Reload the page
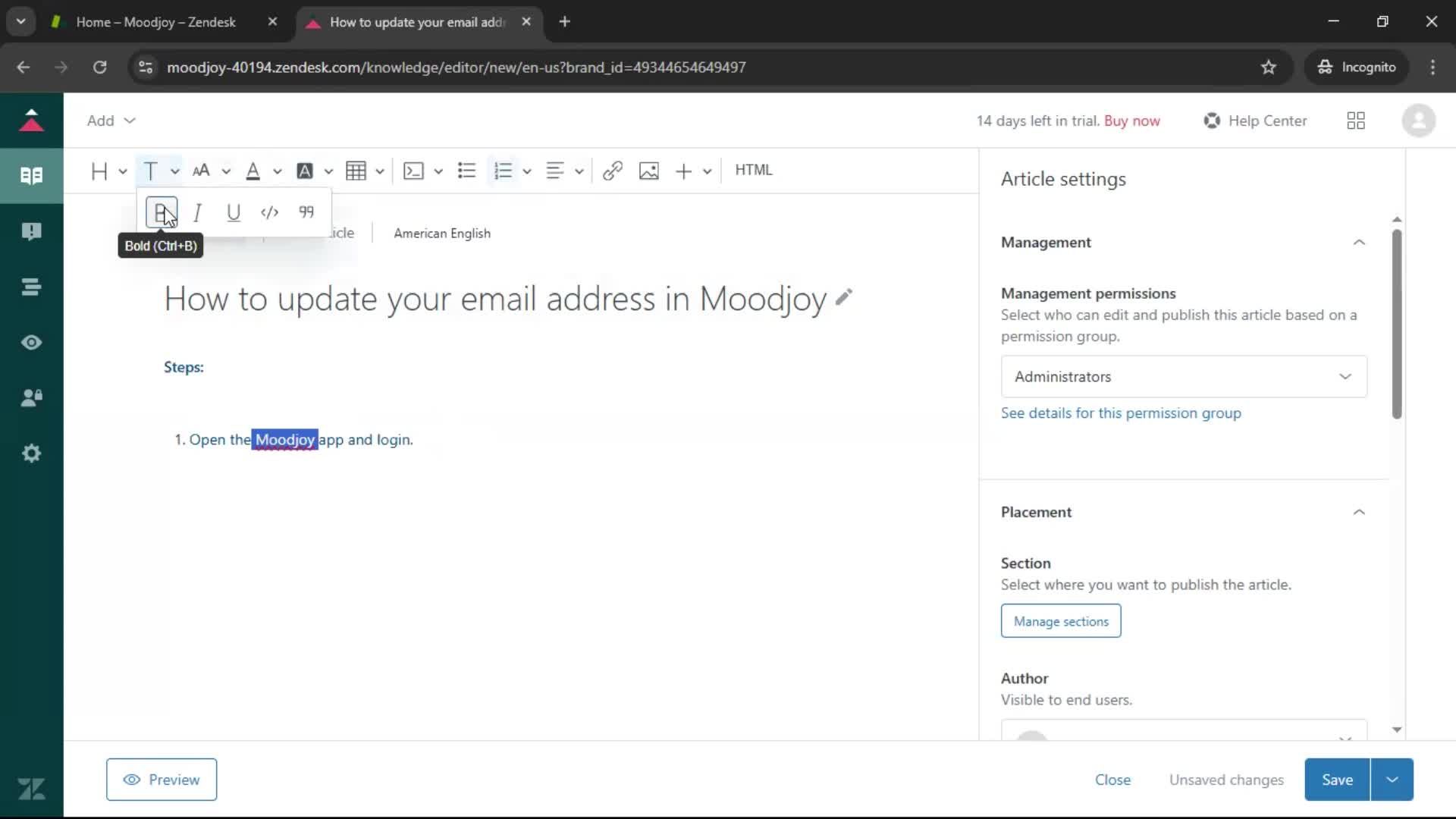Image resolution: width=1456 pixels, height=819 pixels. click(99, 67)
